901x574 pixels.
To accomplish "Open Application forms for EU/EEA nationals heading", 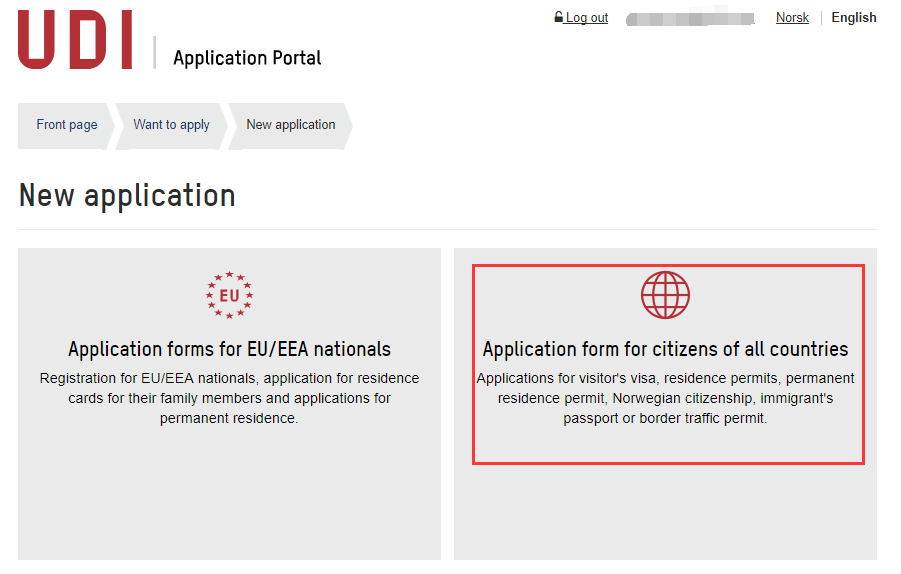I will tap(229, 349).
